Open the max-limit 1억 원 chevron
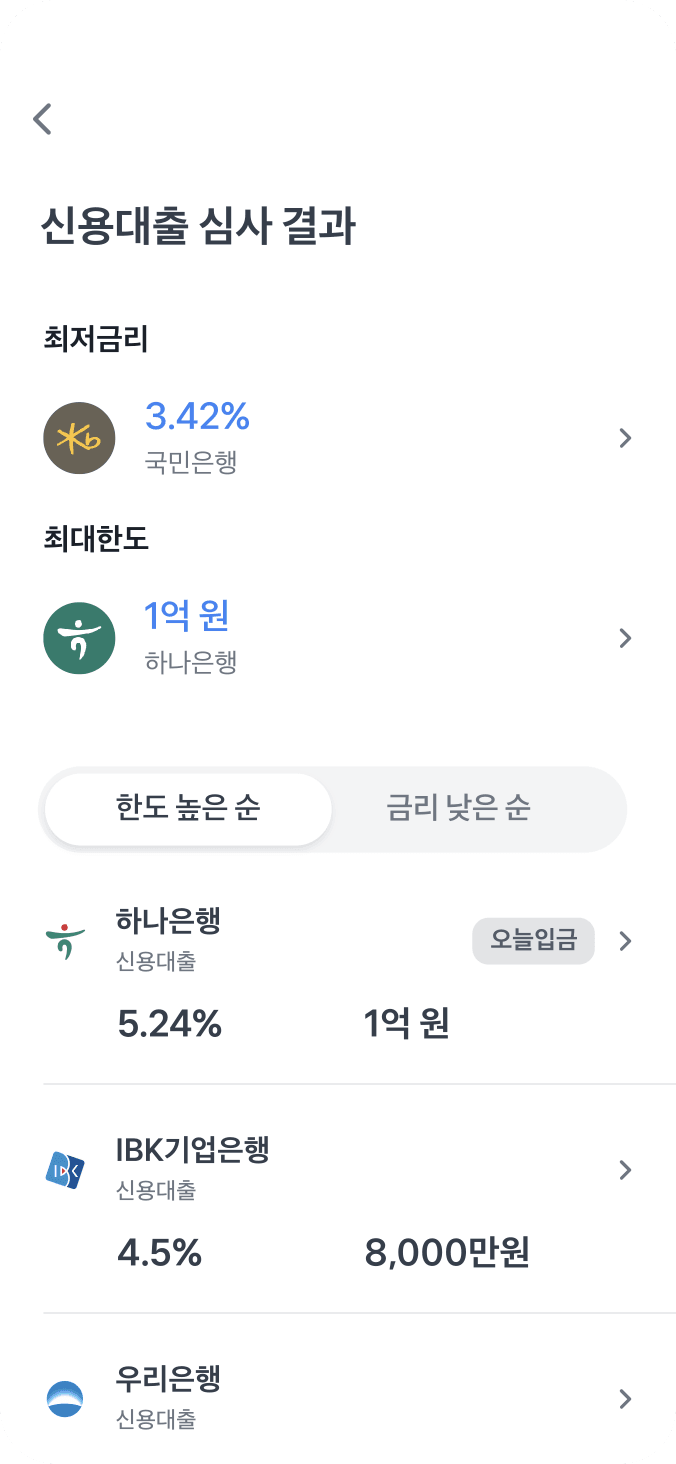Image resolution: width=676 pixels, height=1464 pixels. point(625,638)
